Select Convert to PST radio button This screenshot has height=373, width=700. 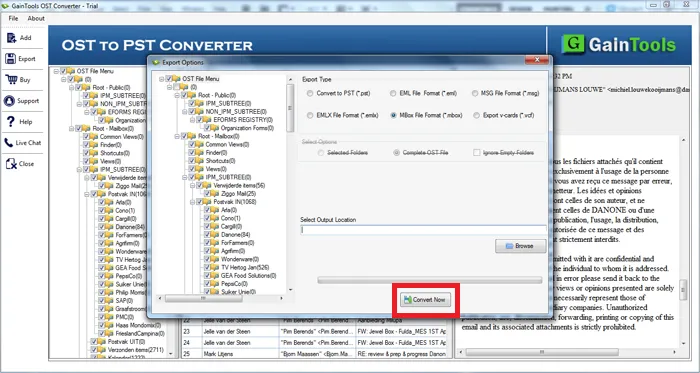pos(310,94)
